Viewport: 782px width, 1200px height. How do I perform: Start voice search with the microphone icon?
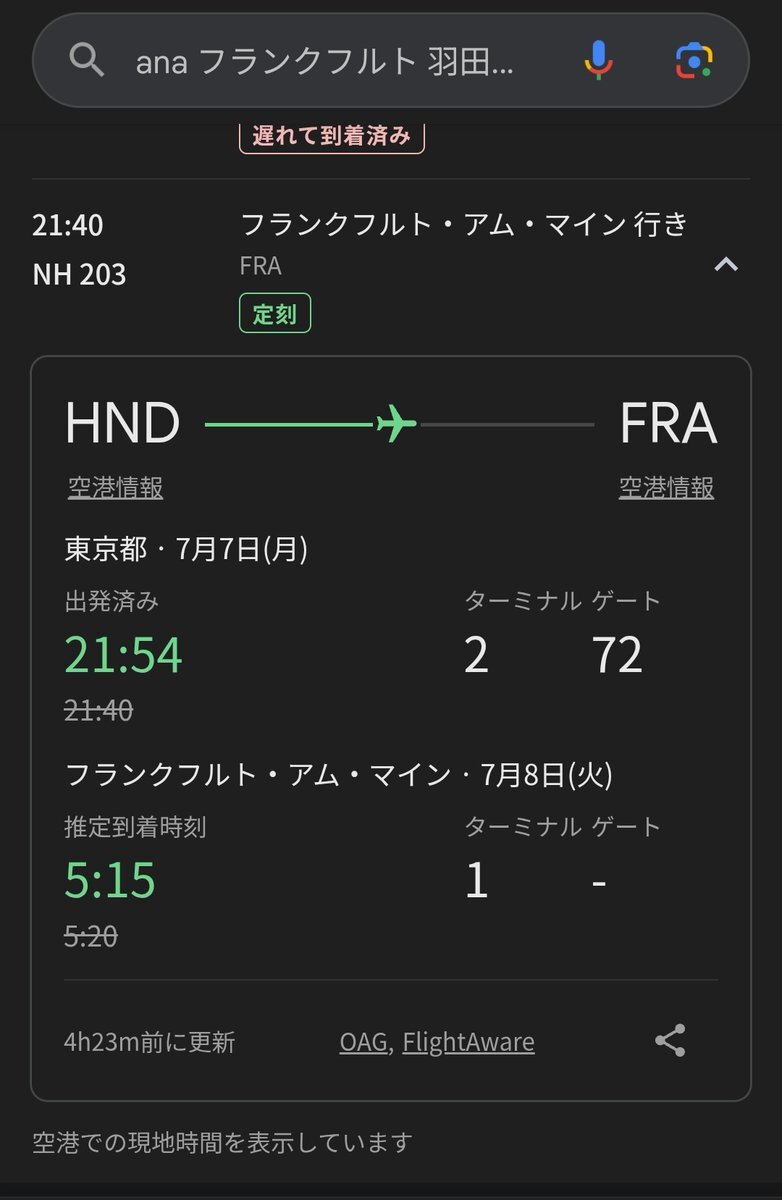(x=598, y=60)
